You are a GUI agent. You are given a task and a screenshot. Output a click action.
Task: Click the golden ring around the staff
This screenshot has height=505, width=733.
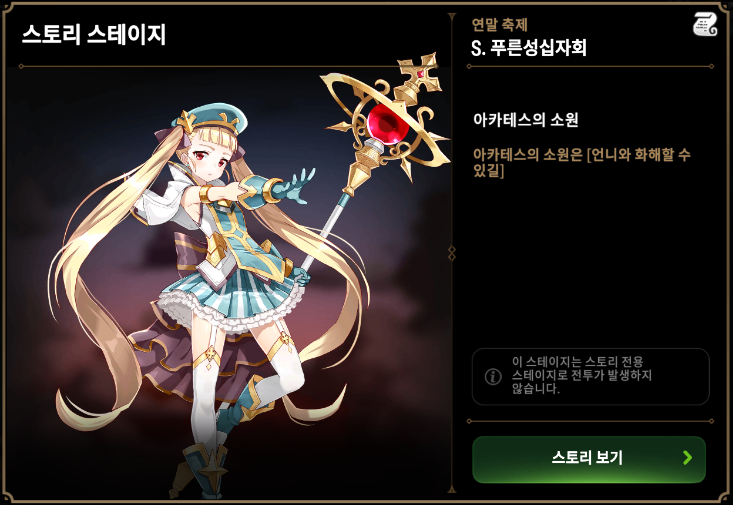(x=384, y=119)
